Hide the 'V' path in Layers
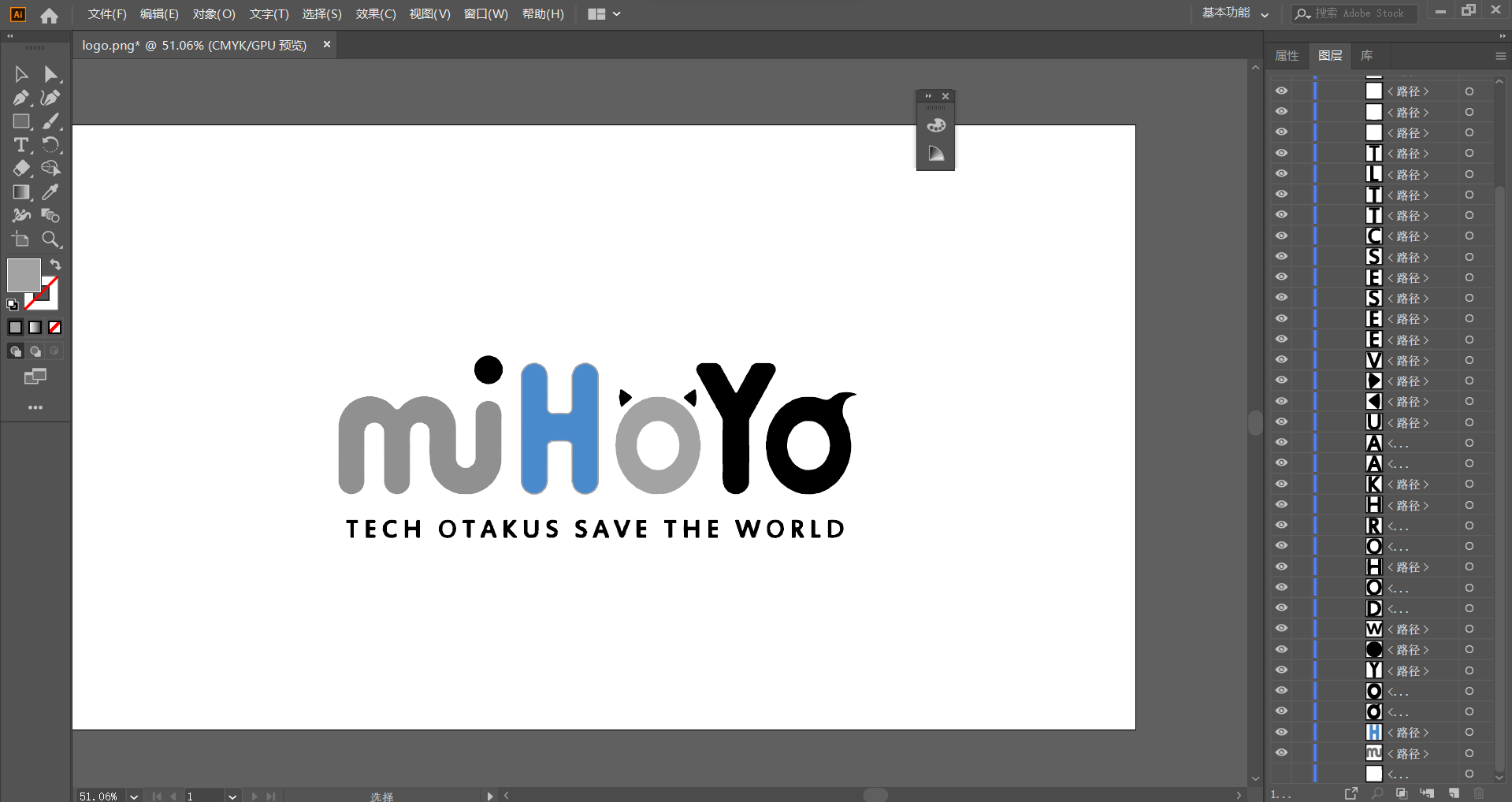 click(1282, 360)
